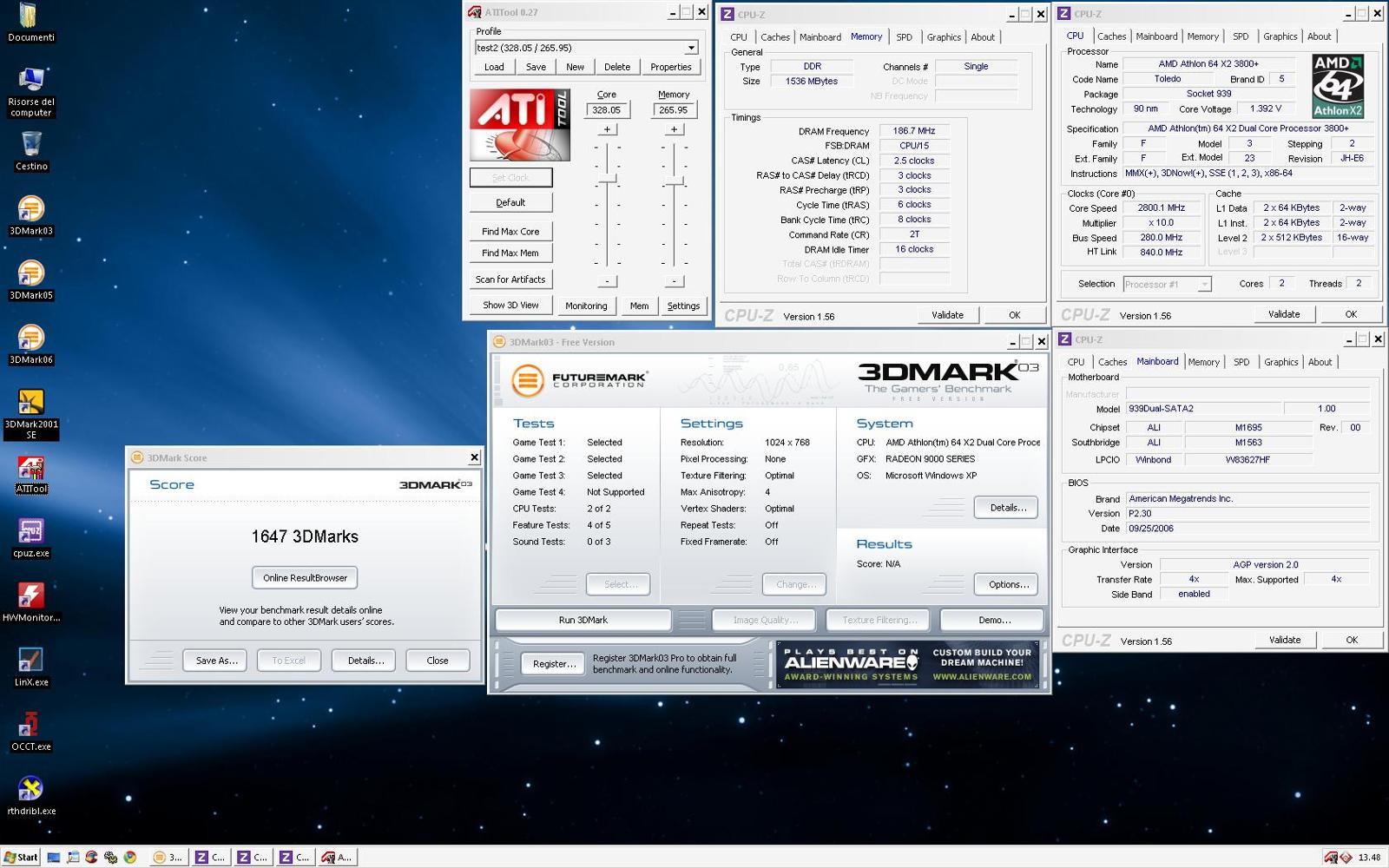Select the ATITool desktop icon

[x=30, y=475]
